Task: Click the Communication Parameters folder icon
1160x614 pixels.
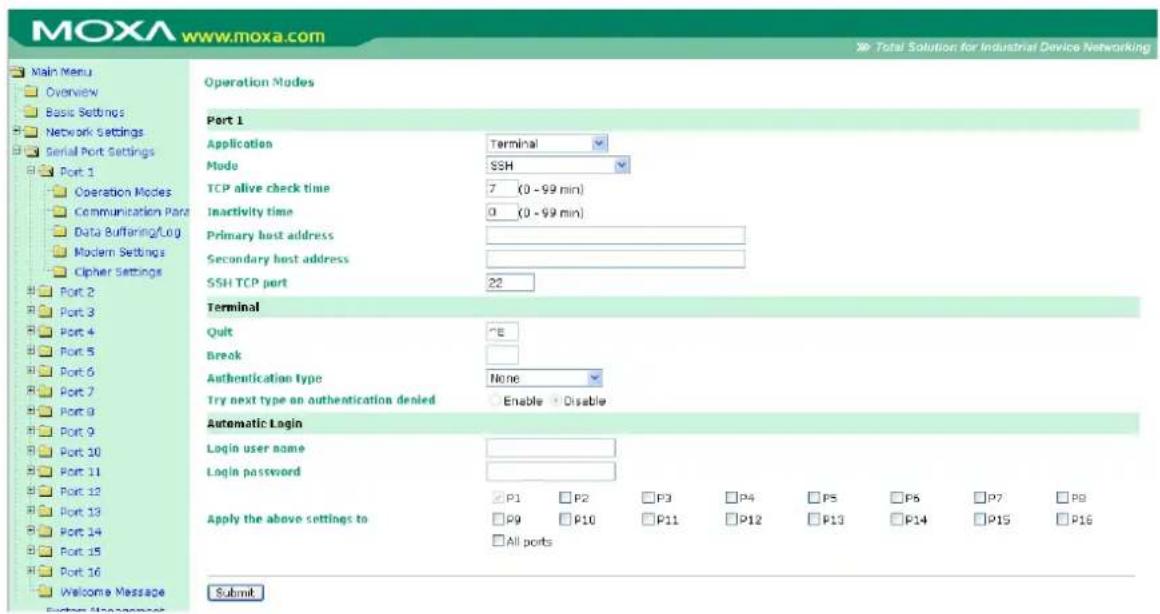Action: click(60, 212)
